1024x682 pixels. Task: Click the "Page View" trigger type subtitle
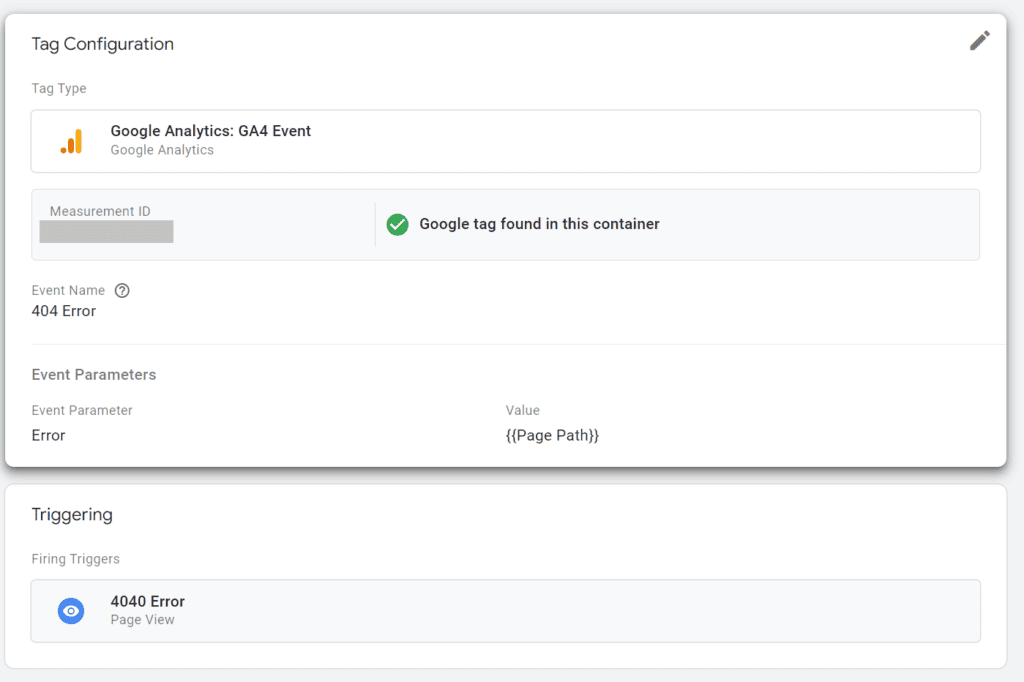pos(142,620)
